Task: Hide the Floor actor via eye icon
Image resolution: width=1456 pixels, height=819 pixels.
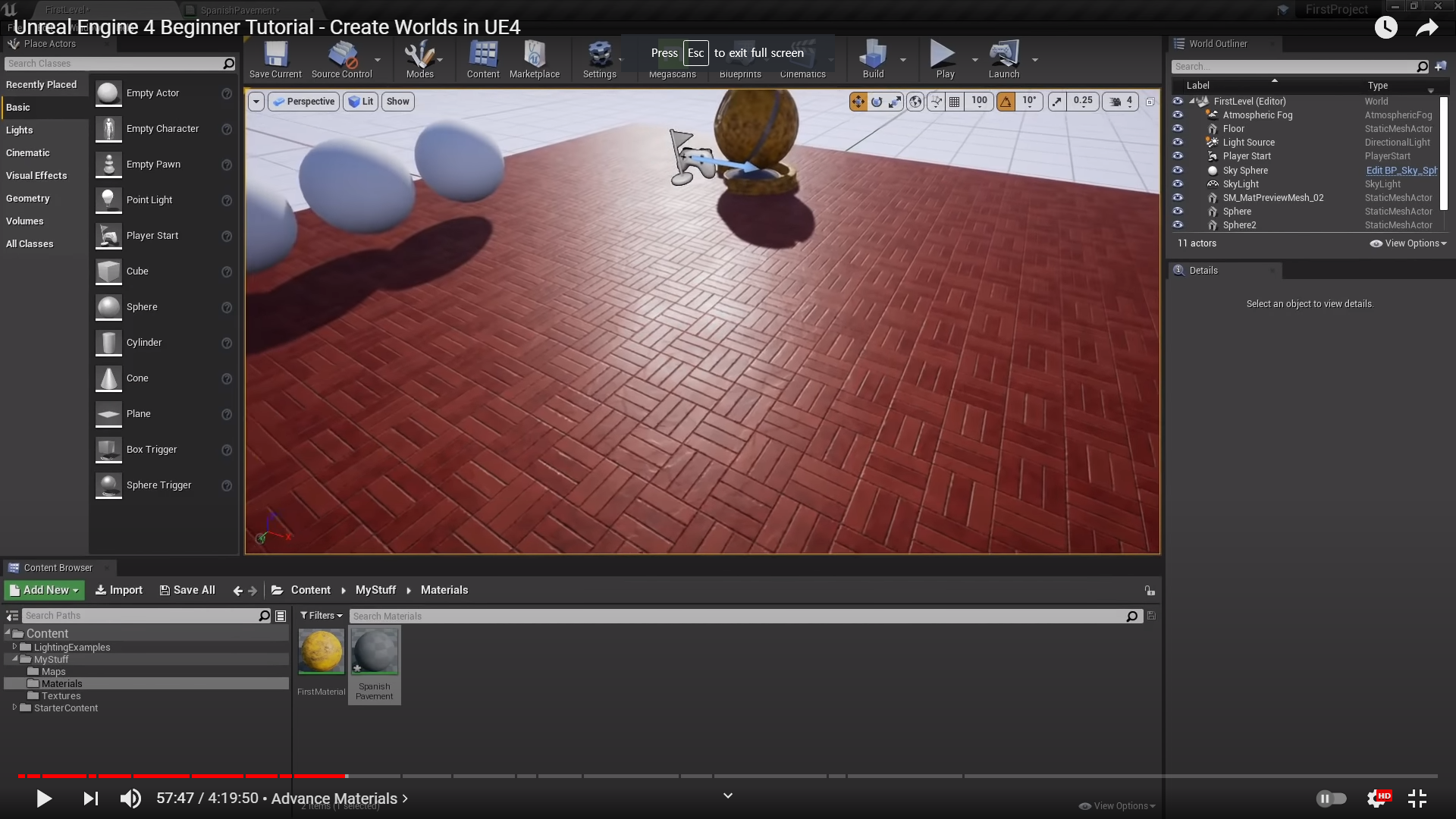Action: click(1178, 129)
